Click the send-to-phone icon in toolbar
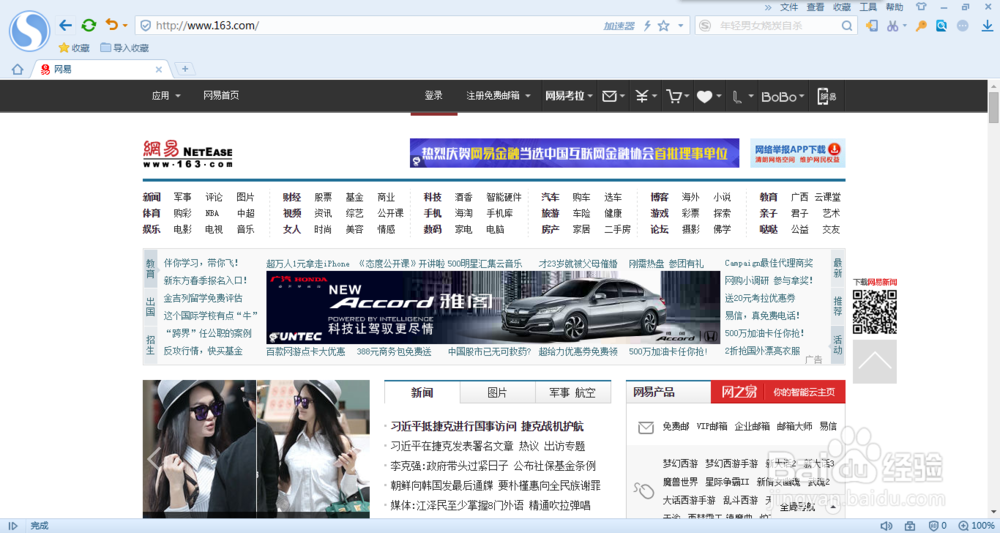Image resolution: width=1000 pixels, height=533 pixels. tap(872, 26)
